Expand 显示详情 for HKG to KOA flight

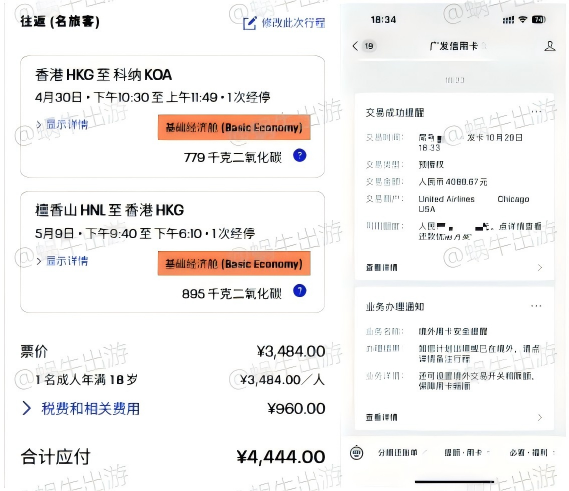click(62, 124)
